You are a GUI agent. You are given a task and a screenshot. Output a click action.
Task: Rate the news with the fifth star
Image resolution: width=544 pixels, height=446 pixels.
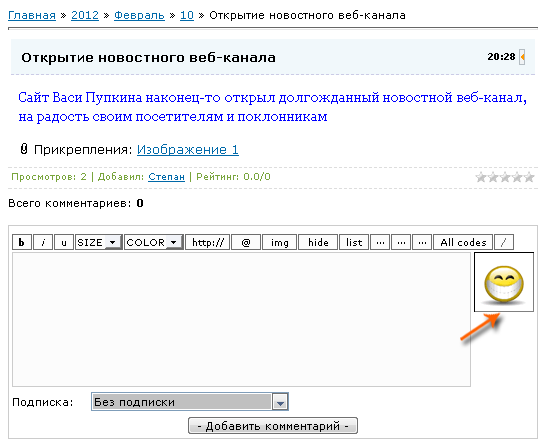(529, 177)
